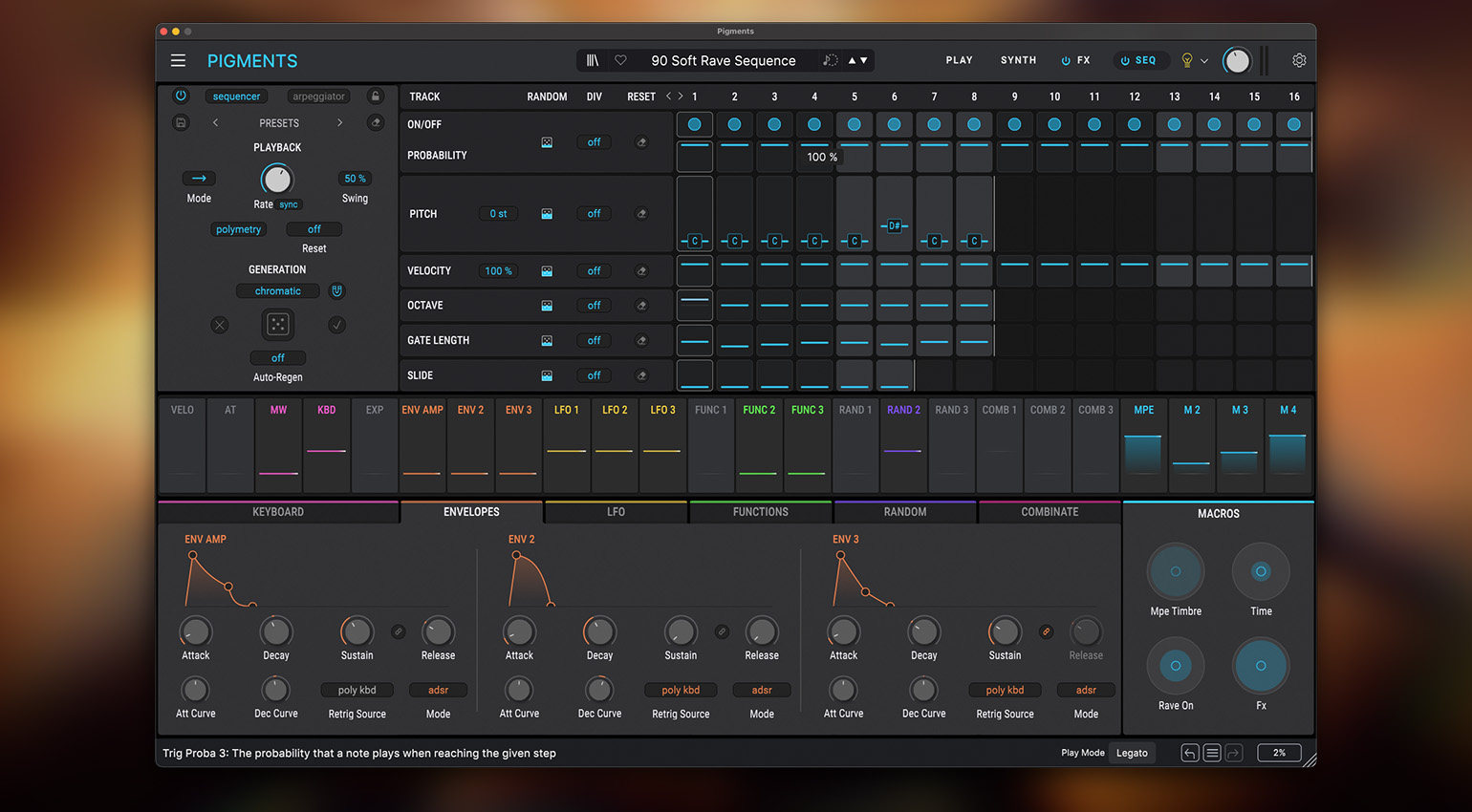1472x812 pixels.
Task: Favorite the preset with the heart icon
Action: tap(620, 60)
